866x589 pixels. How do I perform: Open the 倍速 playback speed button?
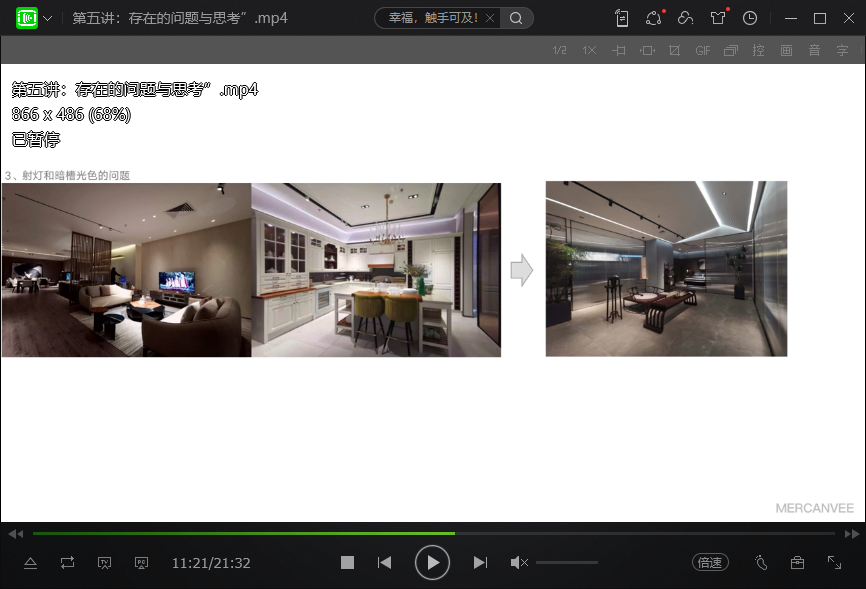pos(710,562)
